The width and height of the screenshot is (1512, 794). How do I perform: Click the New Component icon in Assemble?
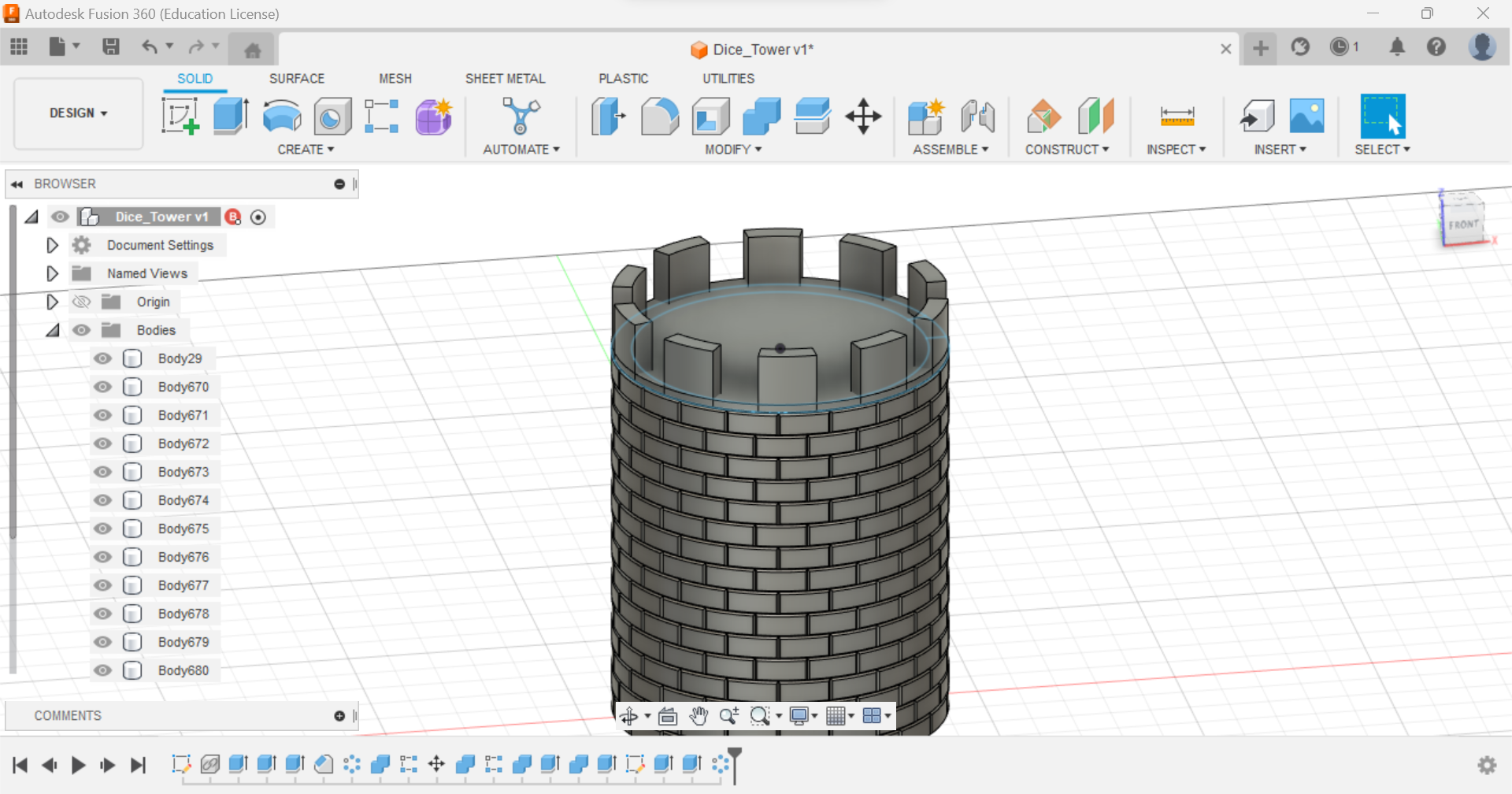925,116
